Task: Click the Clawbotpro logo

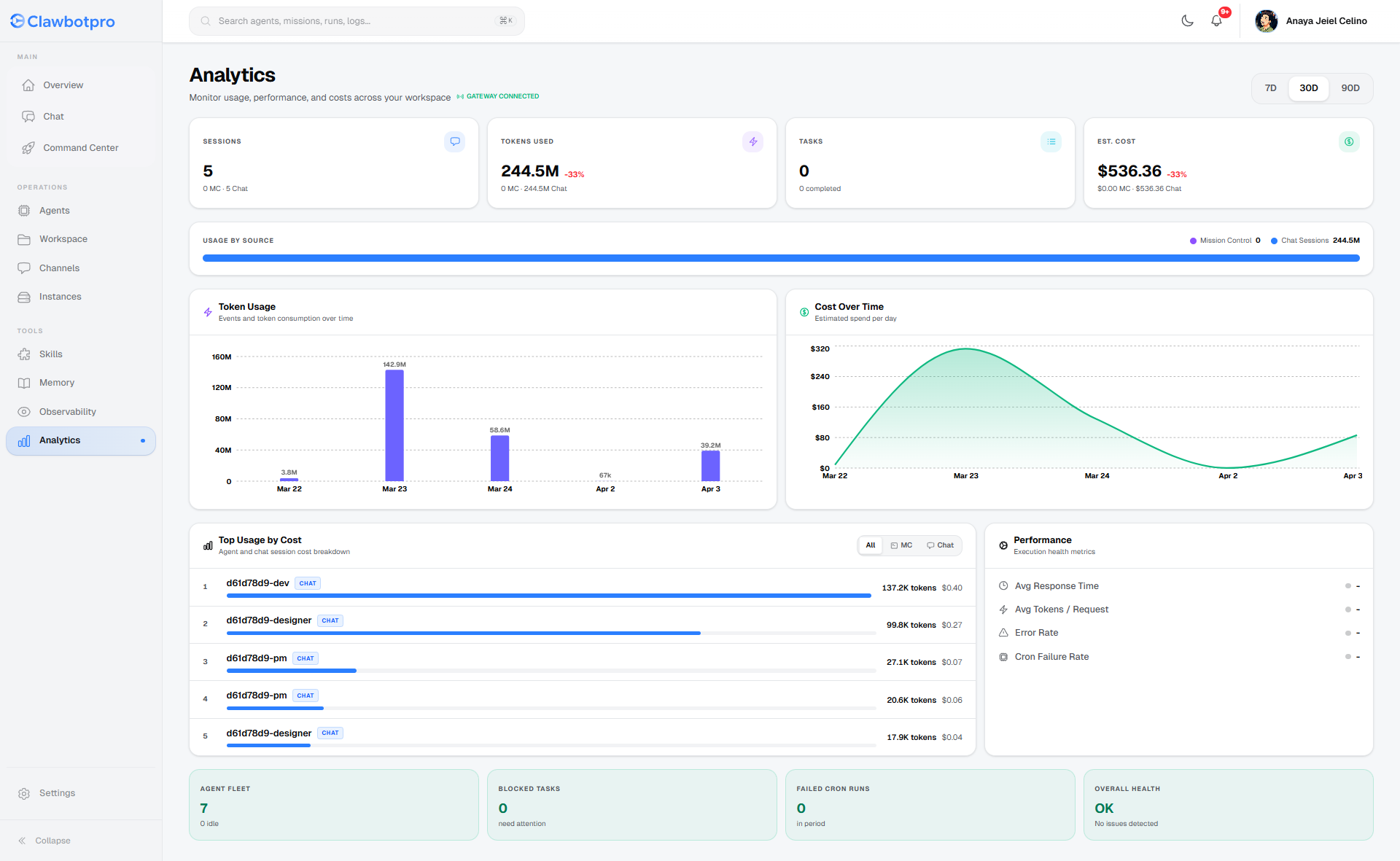Action: pos(63,21)
